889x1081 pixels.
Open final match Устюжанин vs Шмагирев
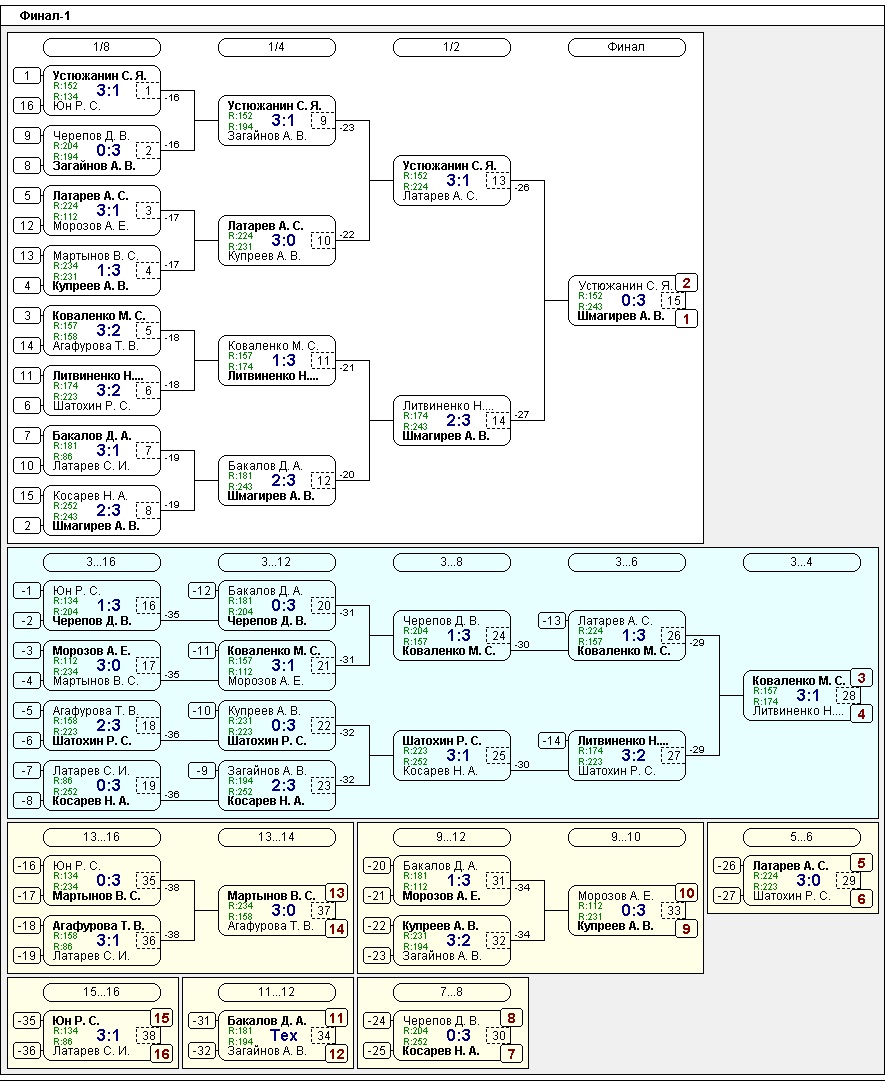coord(627,301)
